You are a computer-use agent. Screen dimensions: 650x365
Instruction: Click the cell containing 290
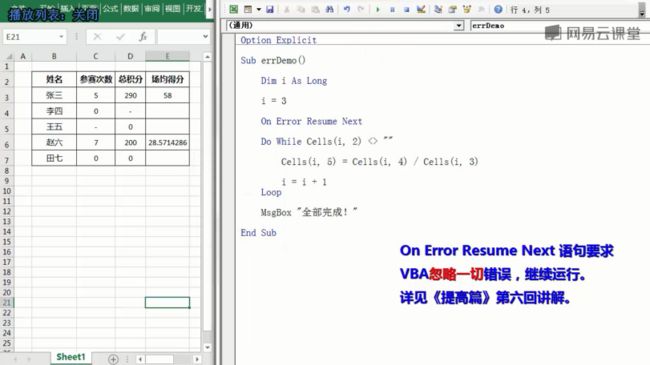pyautogui.click(x=130, y=95)
